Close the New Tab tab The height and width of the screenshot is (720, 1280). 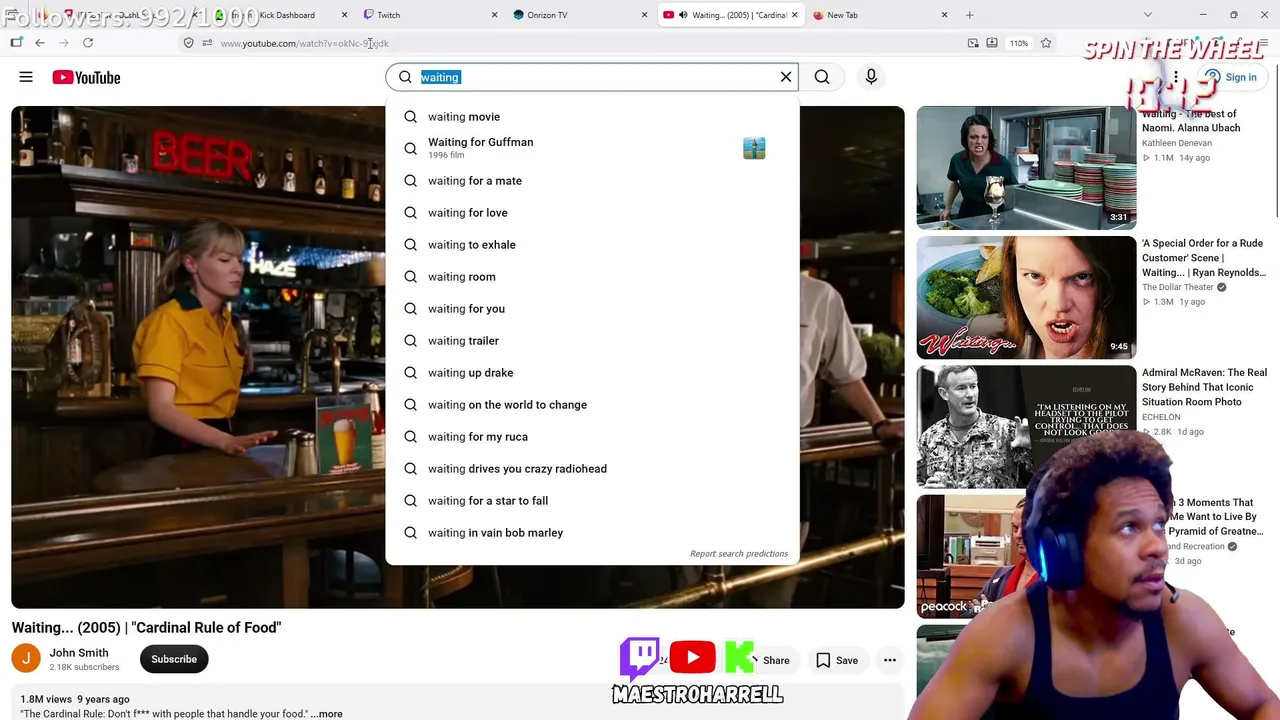pyautogui.click(x=944, y=15)
